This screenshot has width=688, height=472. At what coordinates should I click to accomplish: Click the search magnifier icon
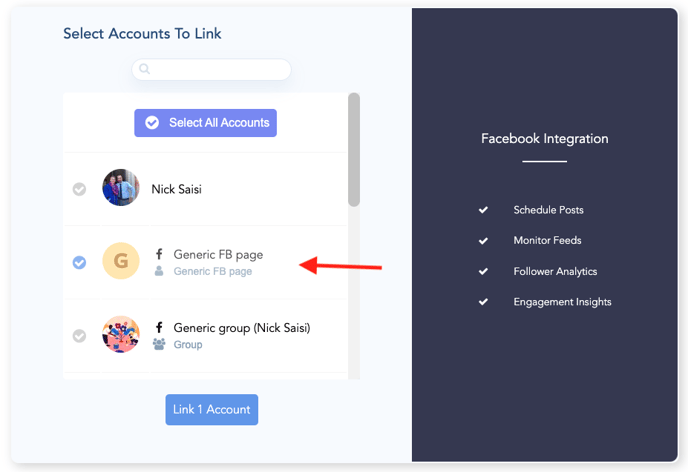click(x=144, y=69)
